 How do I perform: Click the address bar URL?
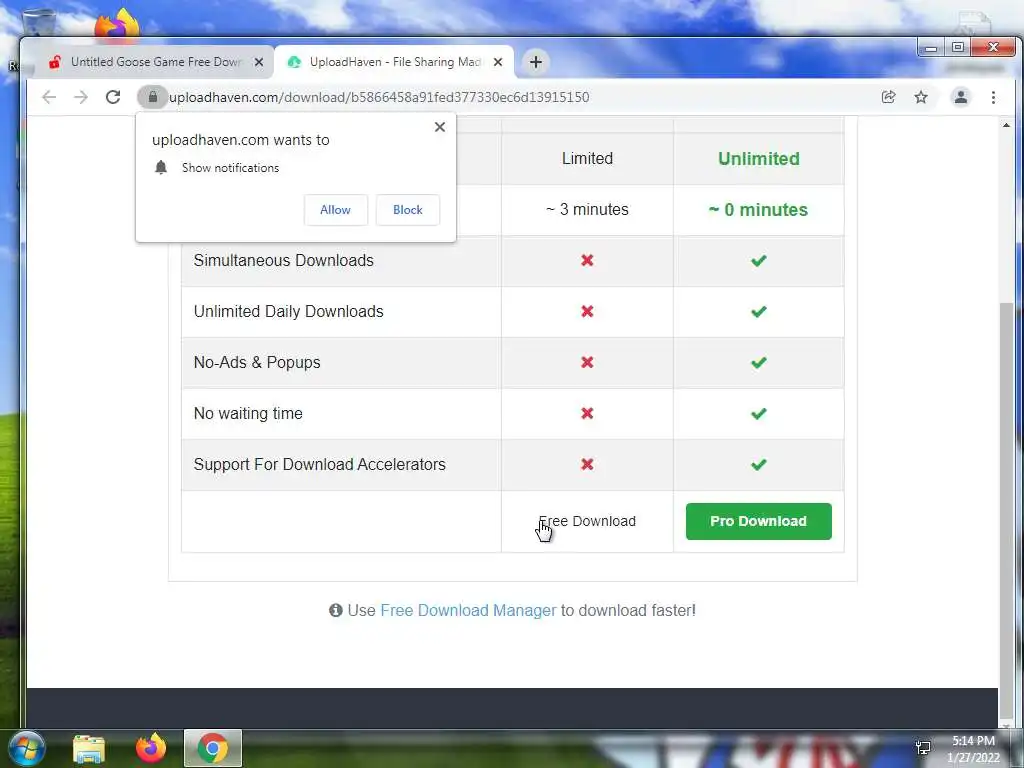point(379,97)
